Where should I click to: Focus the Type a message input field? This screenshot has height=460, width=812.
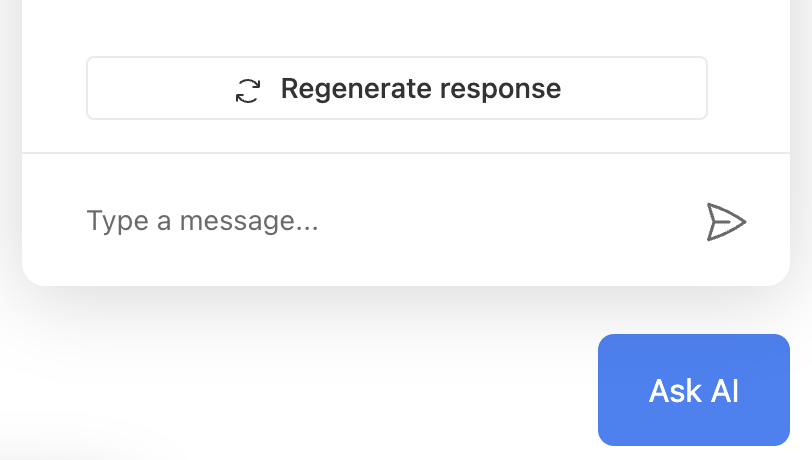[380, 221]
